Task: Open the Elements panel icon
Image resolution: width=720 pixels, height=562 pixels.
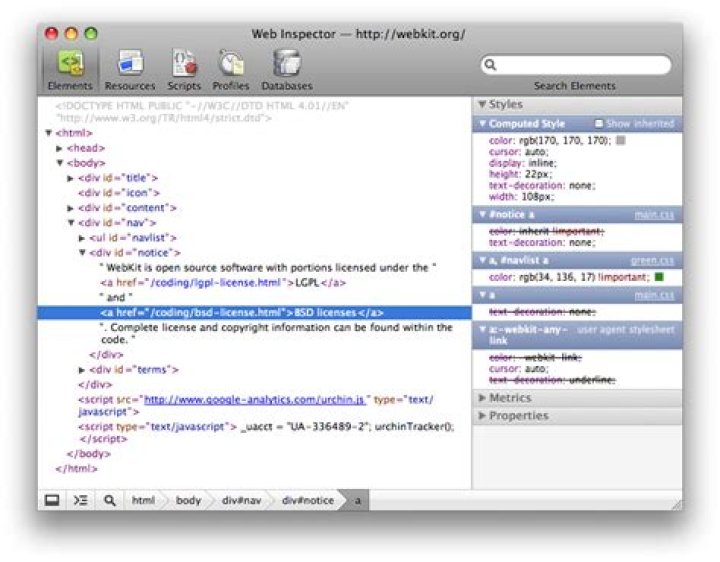Action: [x=70, y=63]
